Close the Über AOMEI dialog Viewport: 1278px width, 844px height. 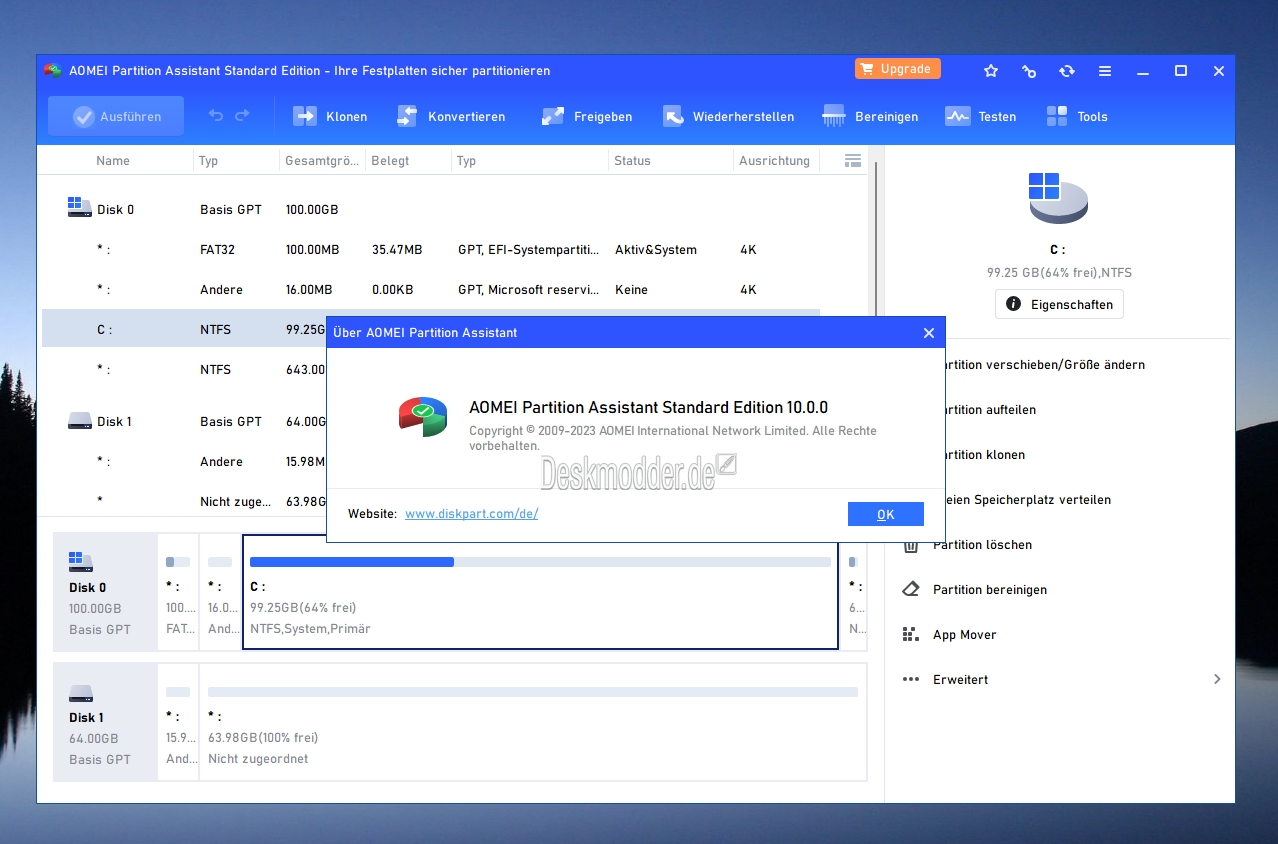(929, 333)
